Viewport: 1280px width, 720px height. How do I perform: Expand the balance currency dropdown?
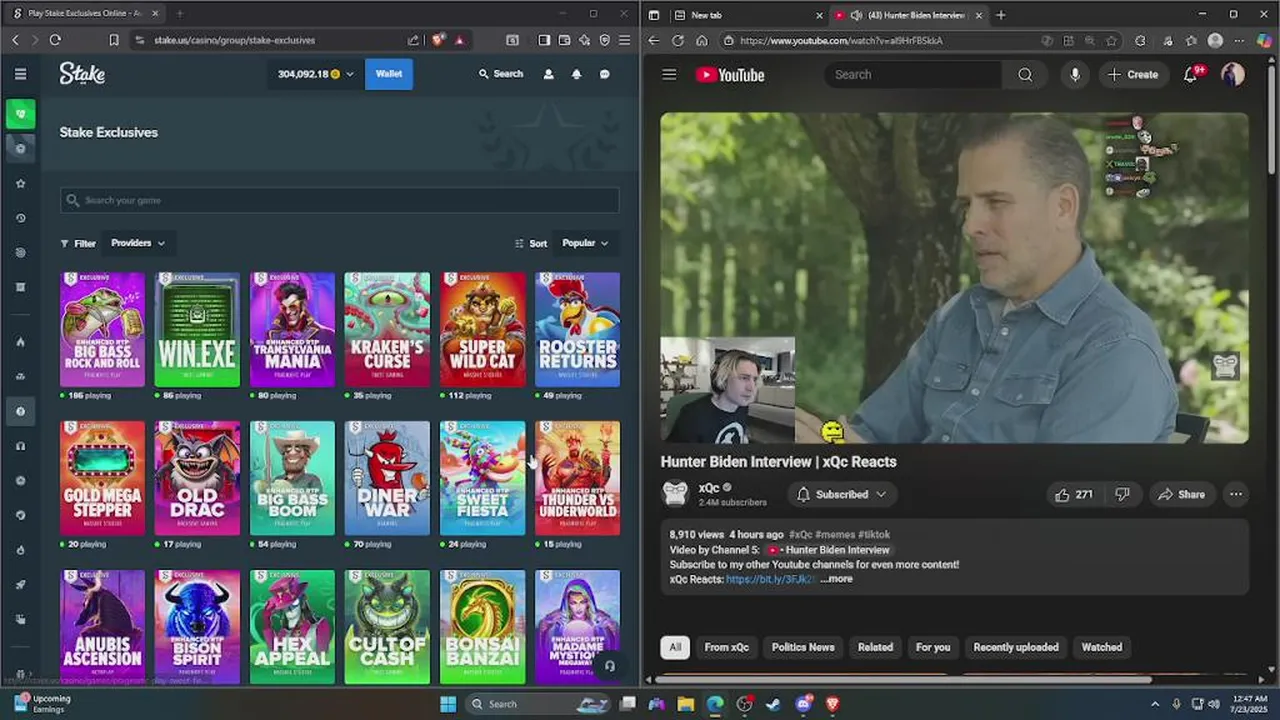click(x=349, y=74)
